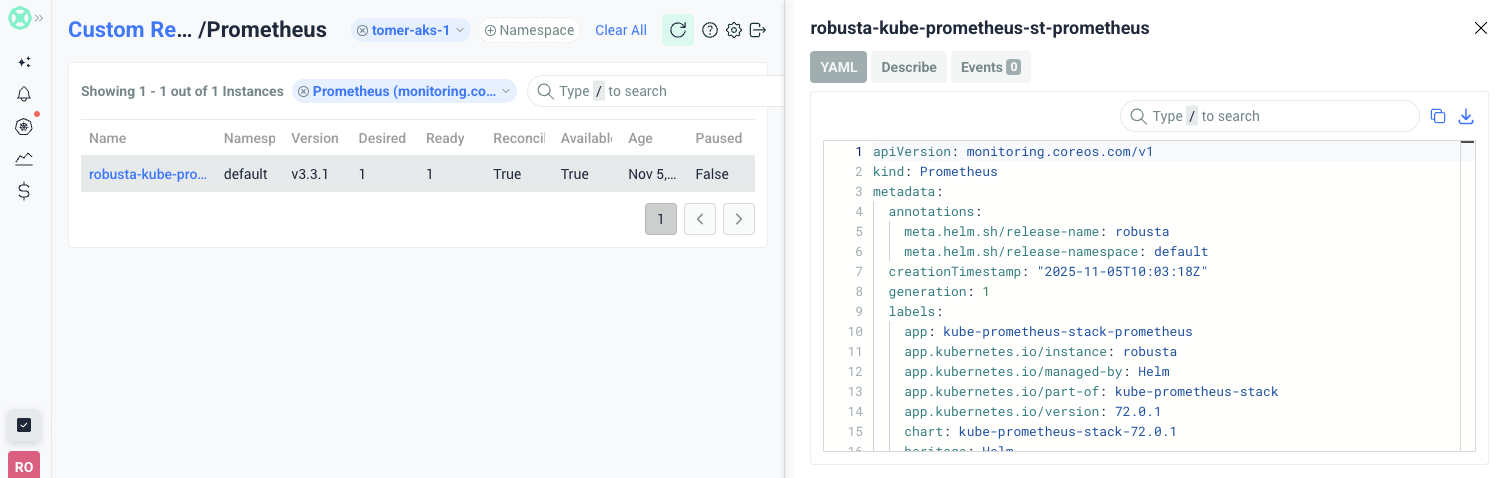Open cost view via the dollar icon

(24, 192)
